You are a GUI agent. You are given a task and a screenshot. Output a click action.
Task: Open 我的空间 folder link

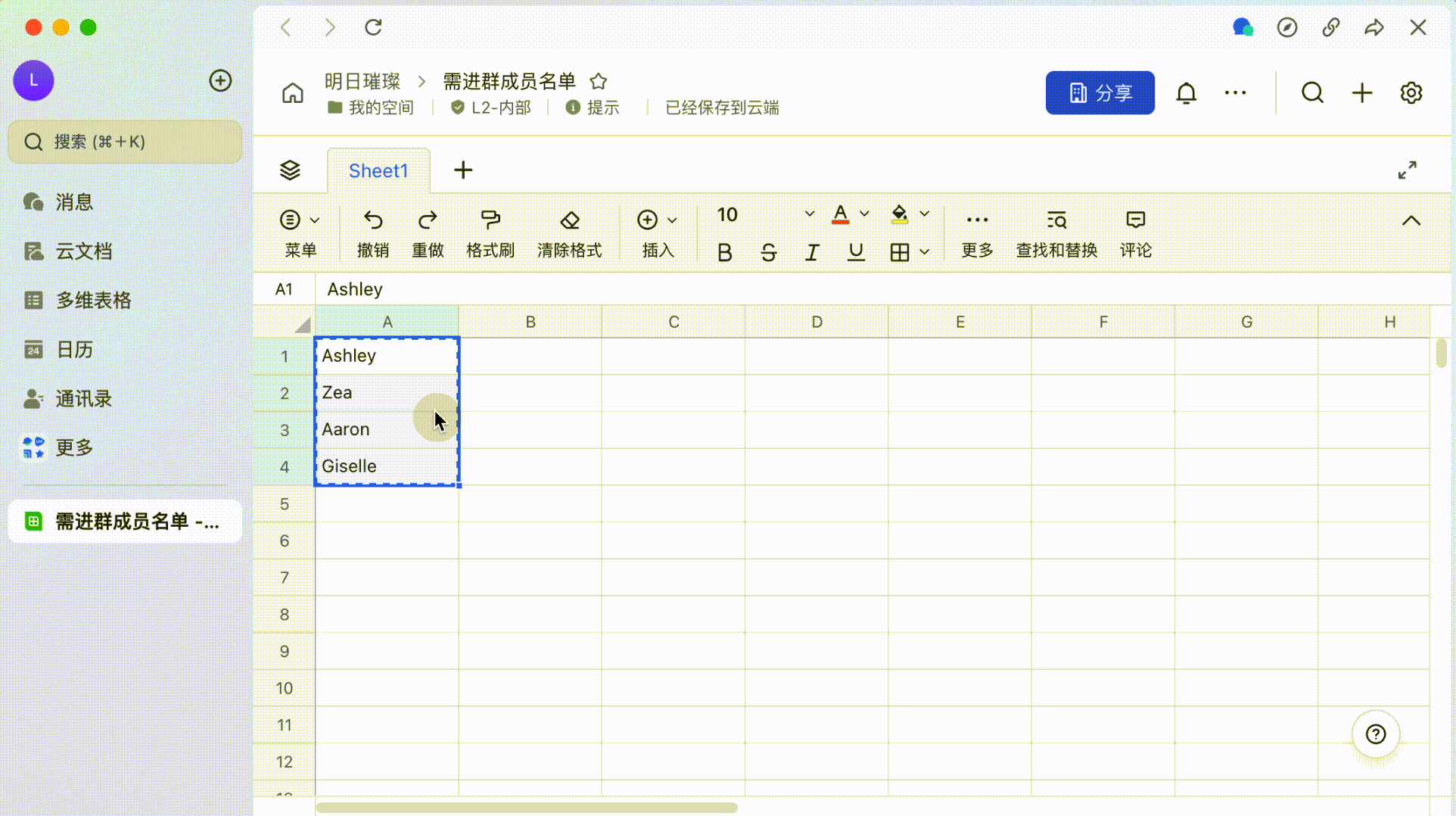(x=371, y=107)
